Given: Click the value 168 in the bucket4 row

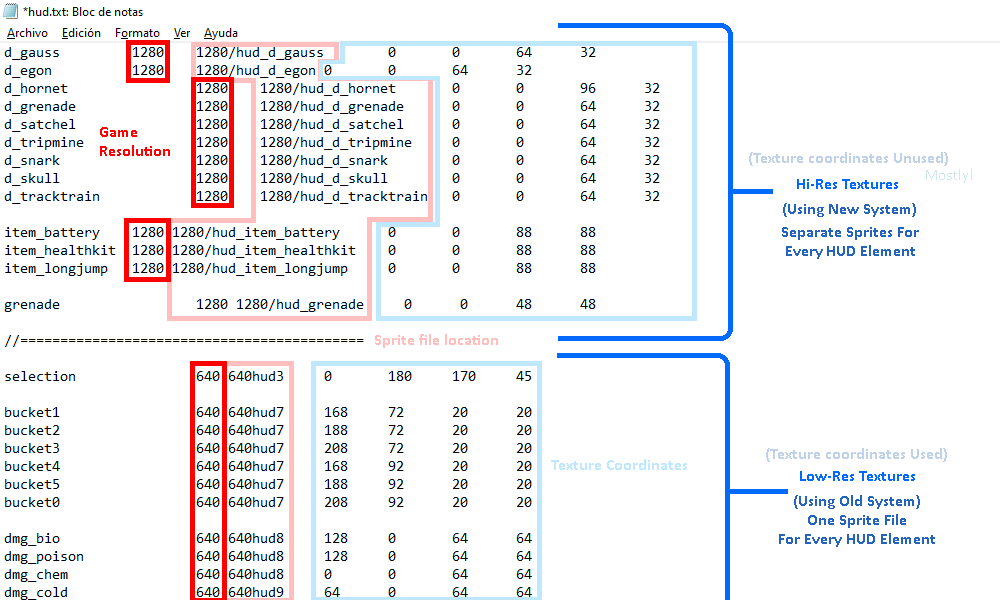Looking at the screenshot, I should [335, 467].
